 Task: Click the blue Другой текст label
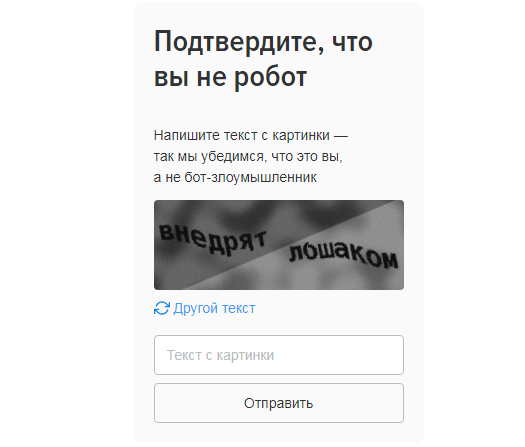point(214,308)
